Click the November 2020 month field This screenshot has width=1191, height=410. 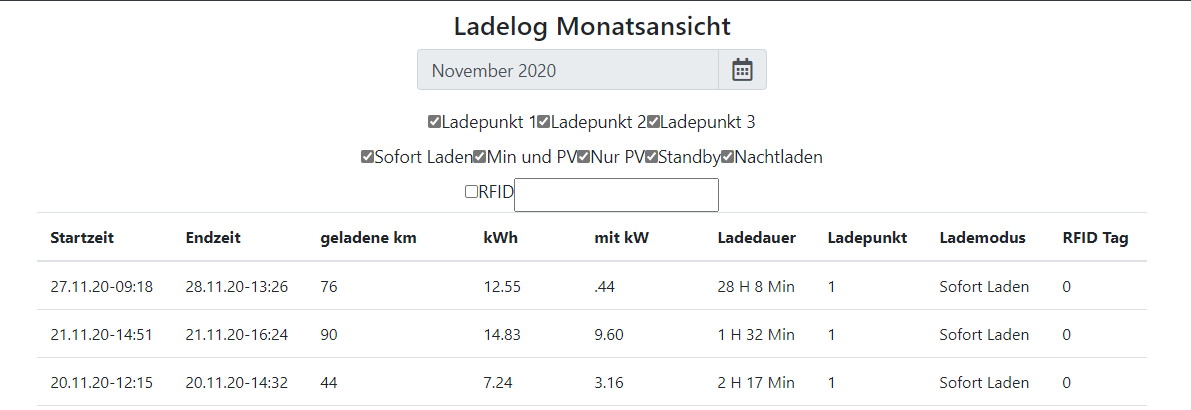click(x=567, y=70)
